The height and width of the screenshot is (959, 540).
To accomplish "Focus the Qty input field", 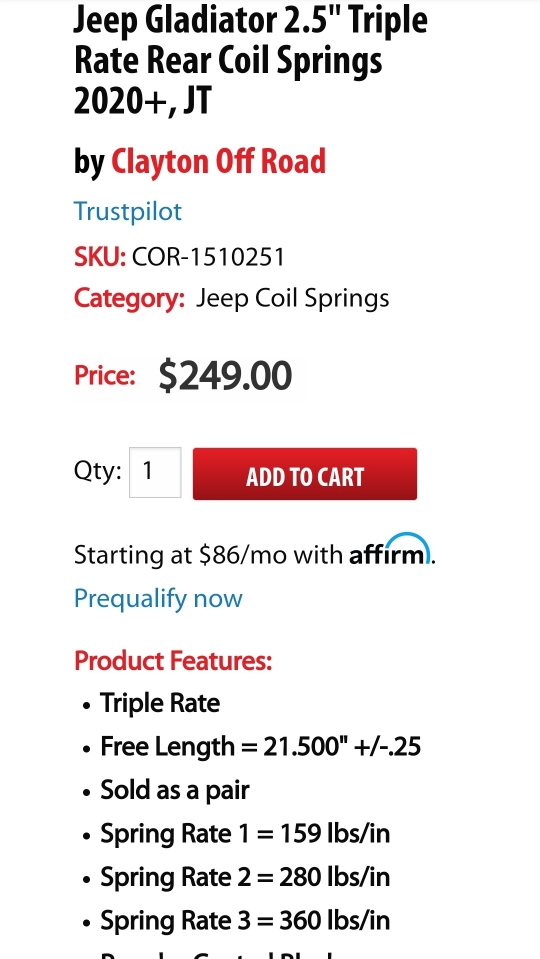I will 155,472.
